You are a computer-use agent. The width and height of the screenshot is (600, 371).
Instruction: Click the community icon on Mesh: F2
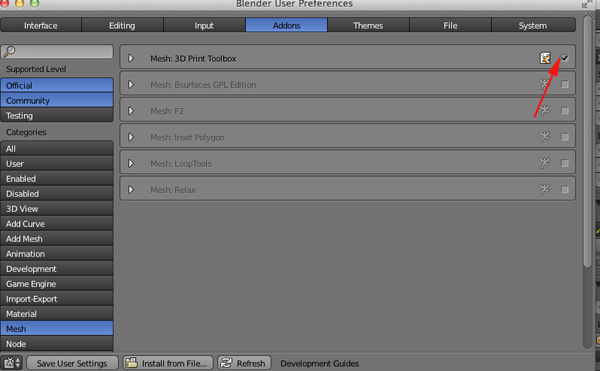(x=544, y=111)
